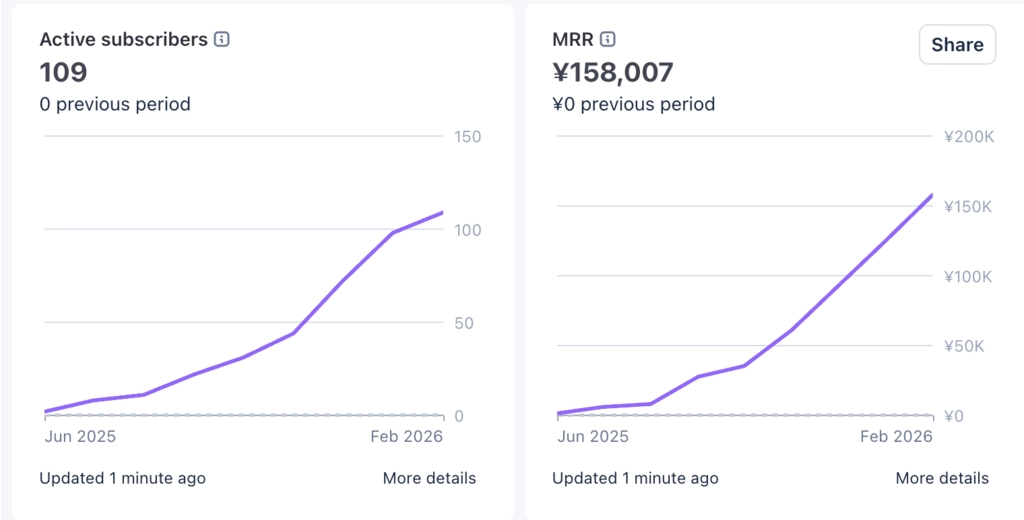The image size is (1024, 520).
Task: Select the 109 subscriber count value
Action: click(x=63, y=72)
